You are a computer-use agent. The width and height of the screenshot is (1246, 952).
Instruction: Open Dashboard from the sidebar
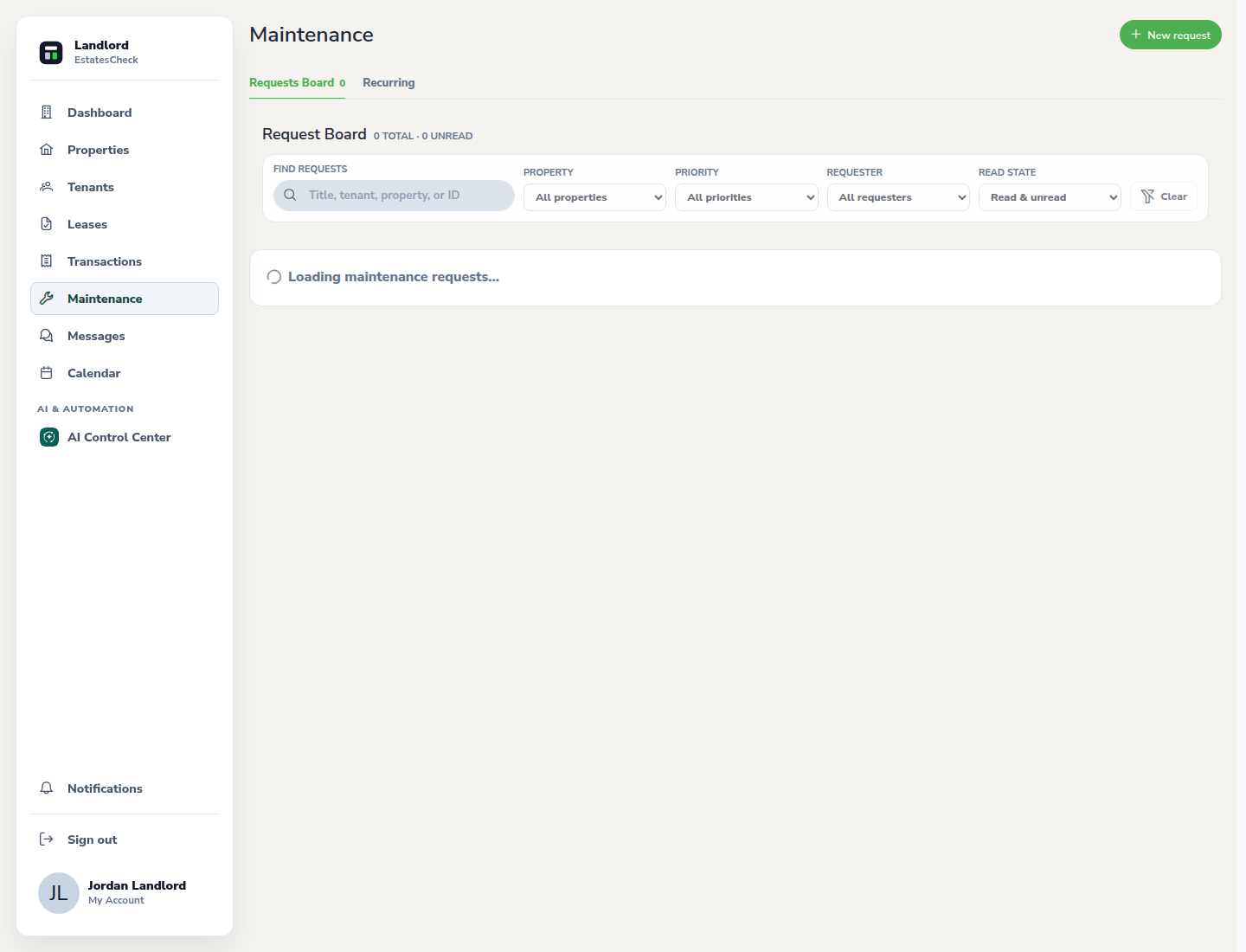click(125, 113)
